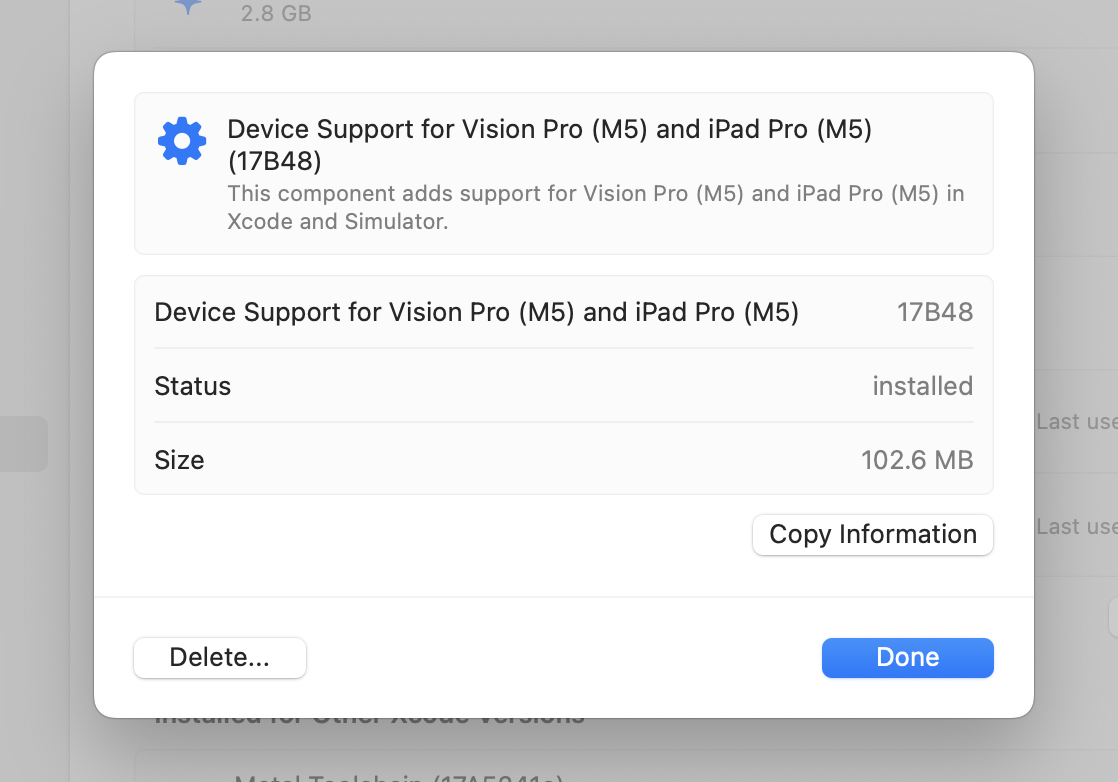Click the 17B48 build value in the table
The width and height of the screenshot is (1118, 782).
[x=934, y=312]
